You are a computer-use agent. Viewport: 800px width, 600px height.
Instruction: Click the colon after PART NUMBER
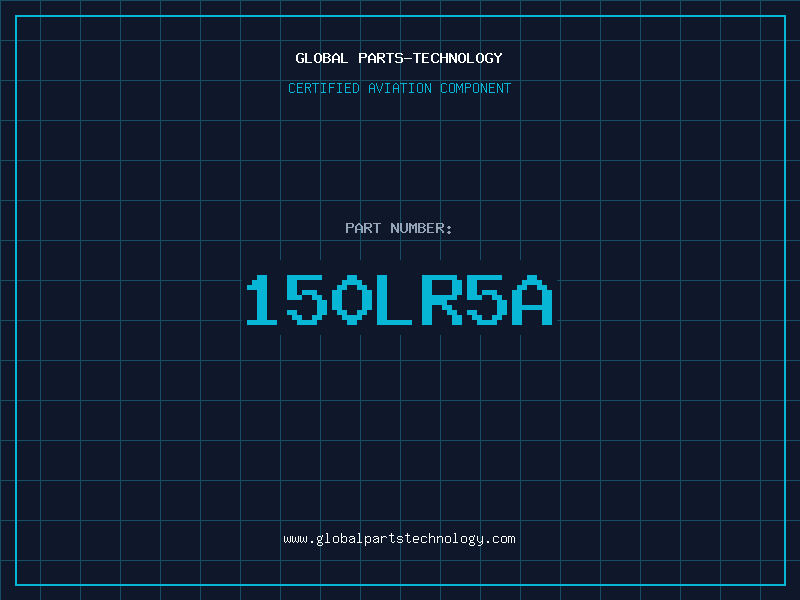point(449,229)
